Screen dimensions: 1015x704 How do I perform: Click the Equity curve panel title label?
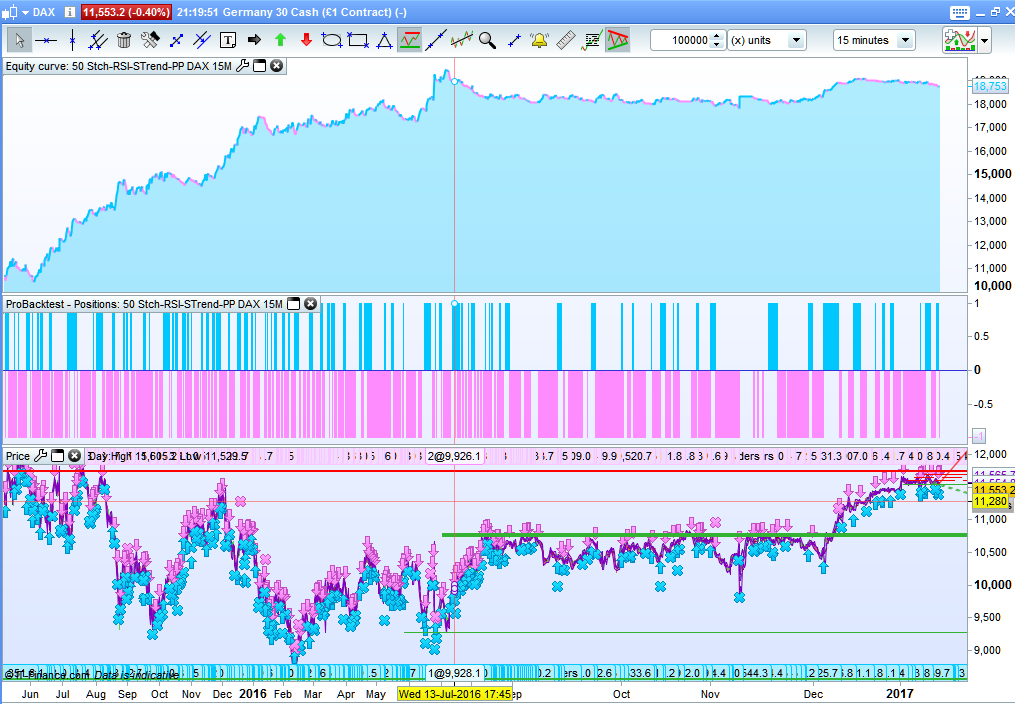pyautogui.click(x=118, y=66)
